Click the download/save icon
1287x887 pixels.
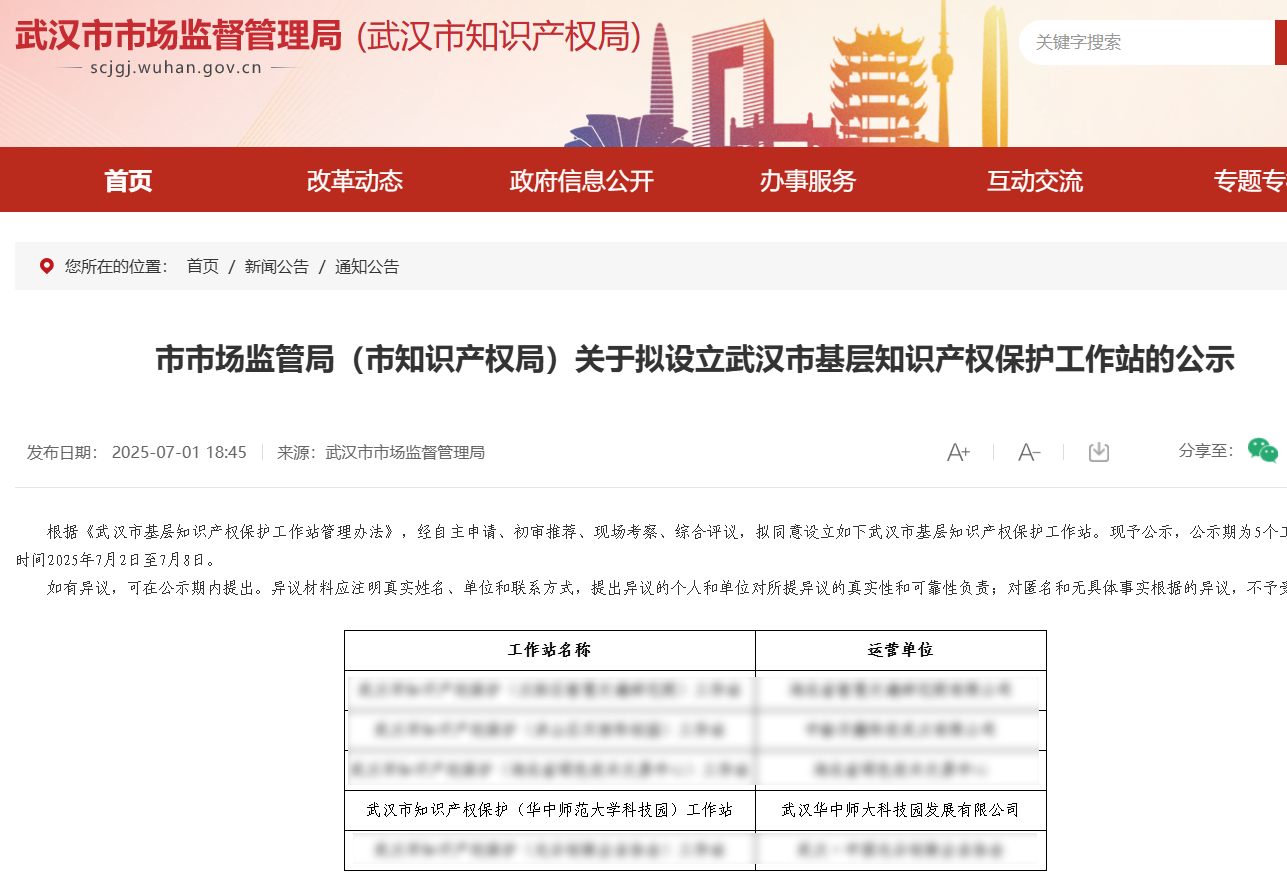pos(1099,452)
